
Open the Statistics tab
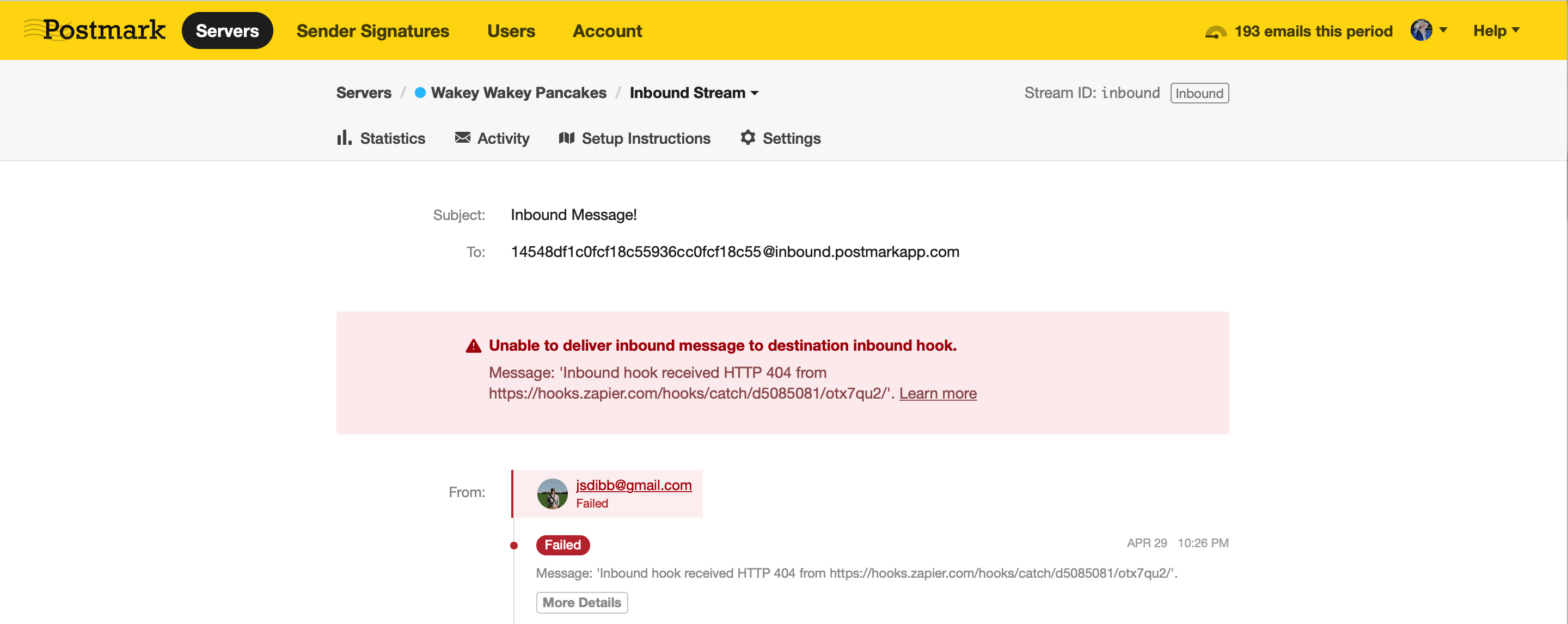click(x=381, y=138)
